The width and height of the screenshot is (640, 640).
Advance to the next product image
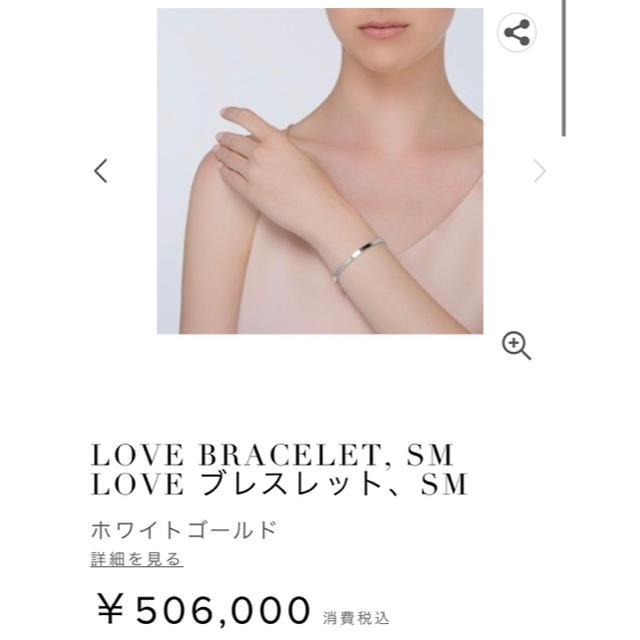coord(540,171)
